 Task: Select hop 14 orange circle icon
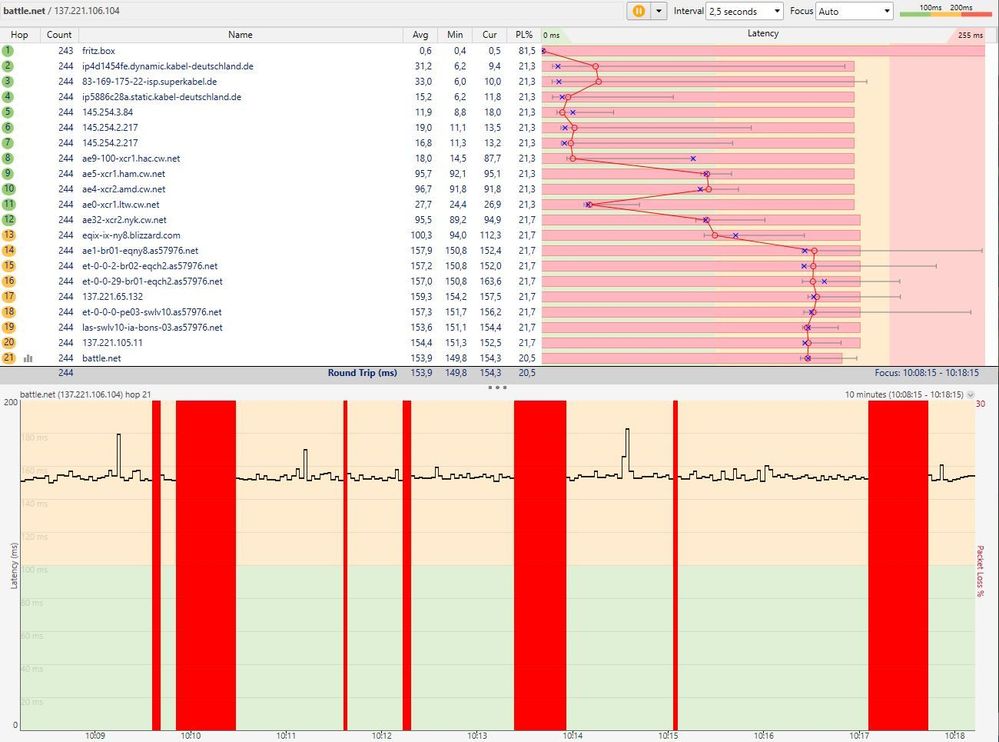8,250
